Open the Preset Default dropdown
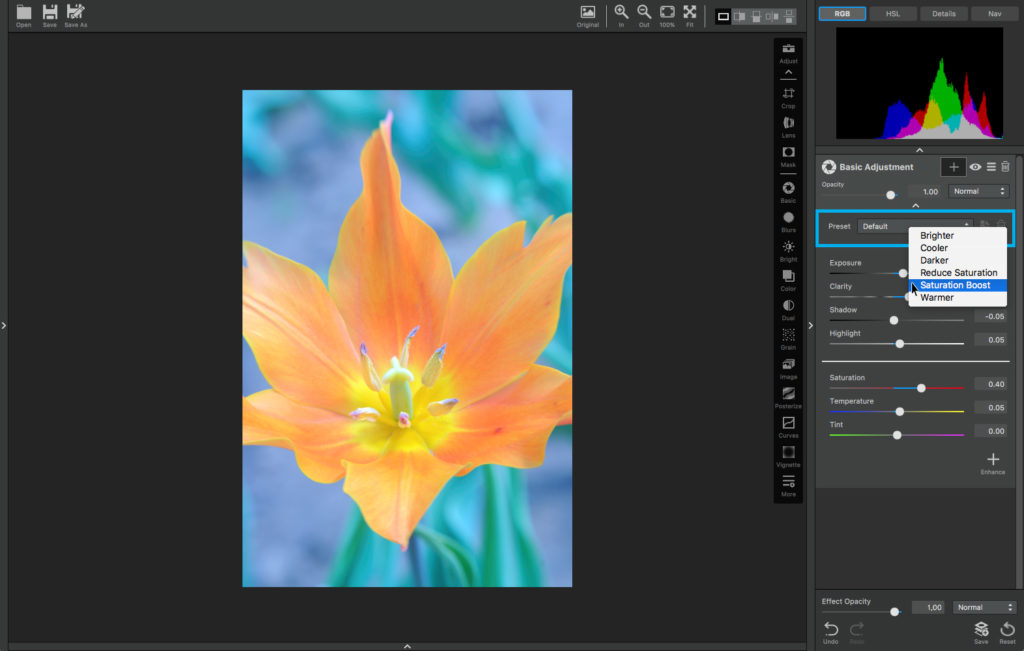 [916, 227]
